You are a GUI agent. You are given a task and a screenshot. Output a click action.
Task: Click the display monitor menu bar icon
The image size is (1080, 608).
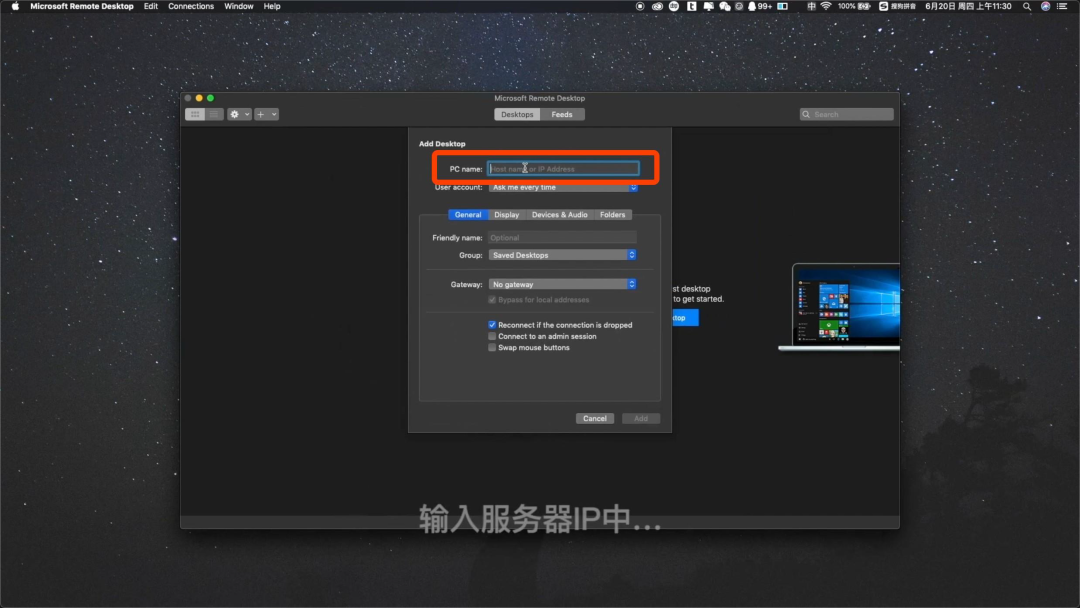click(708, 6)
